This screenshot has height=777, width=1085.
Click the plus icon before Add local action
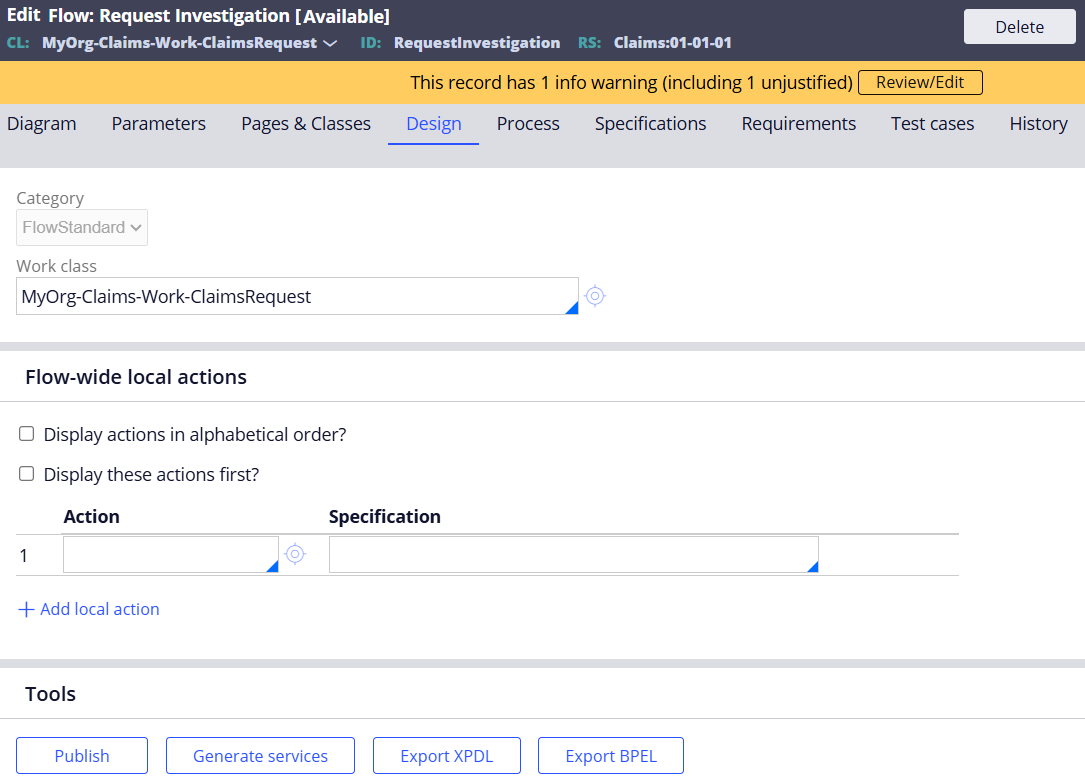pos(25,609)
